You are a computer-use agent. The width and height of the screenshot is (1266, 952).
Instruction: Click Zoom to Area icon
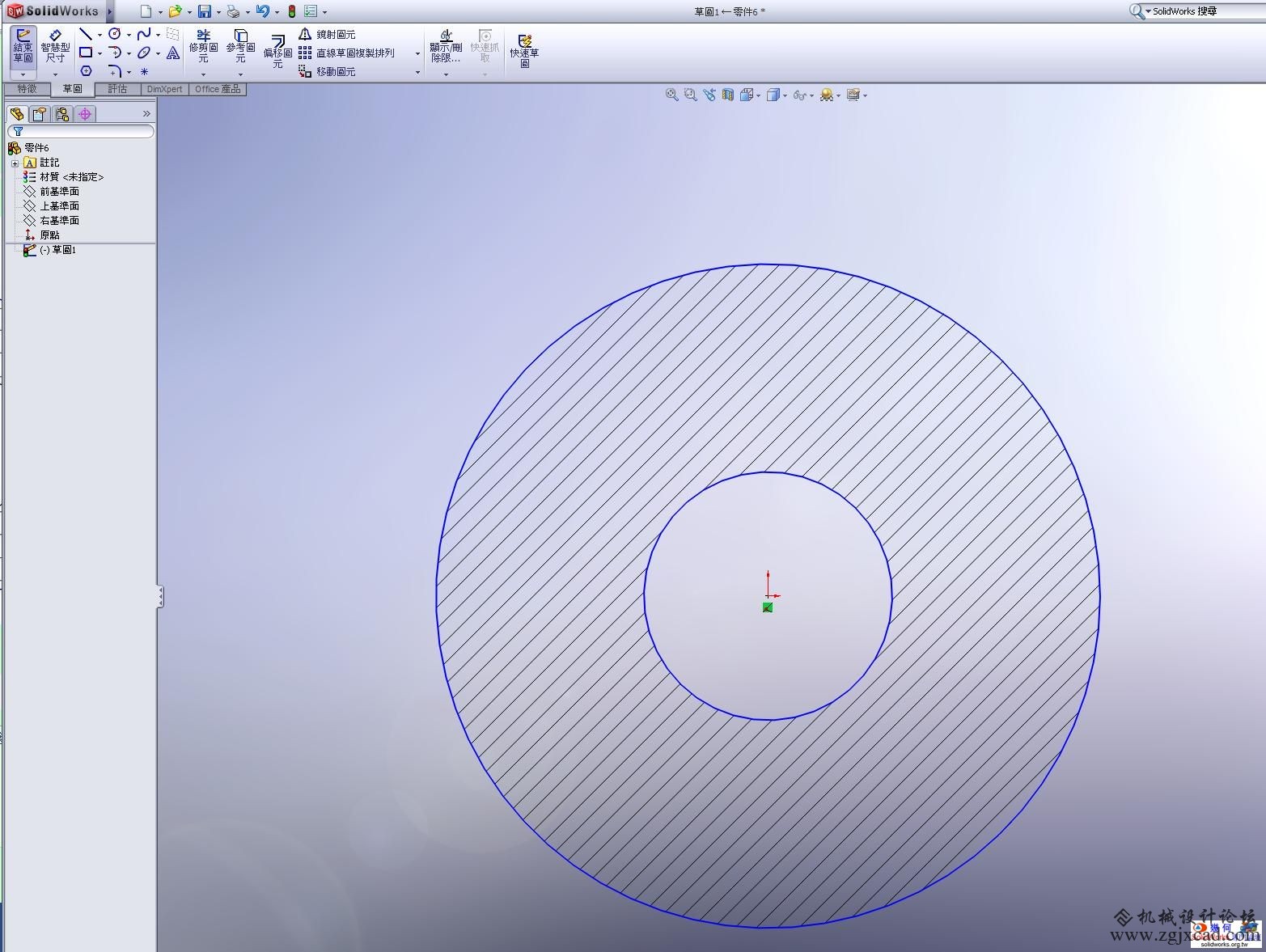point(690,95)
